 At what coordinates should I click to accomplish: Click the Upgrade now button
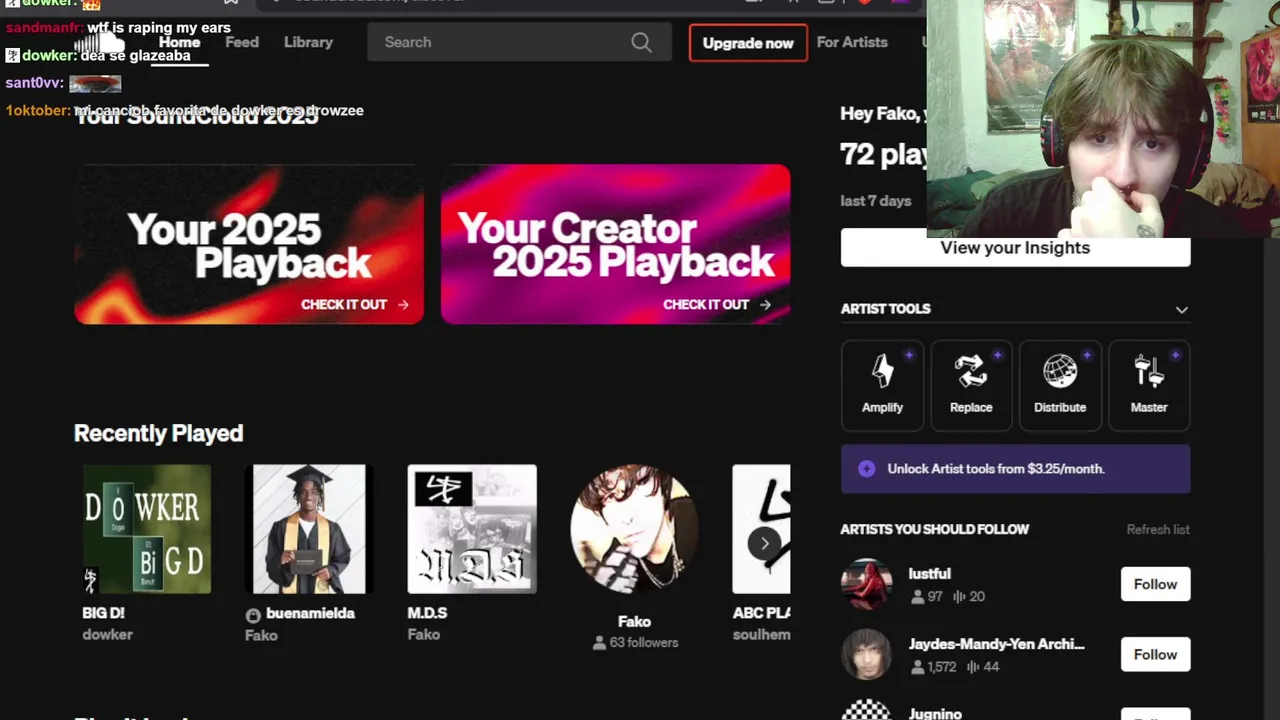coord(748,43)
